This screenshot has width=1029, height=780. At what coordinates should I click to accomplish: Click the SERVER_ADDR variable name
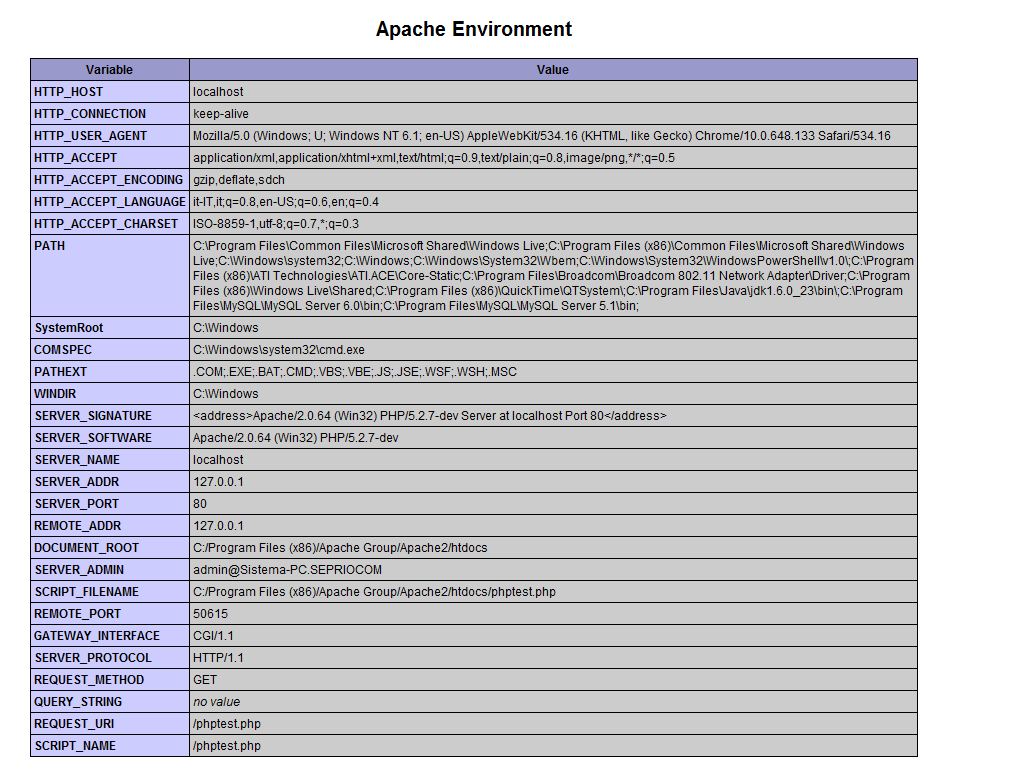pos(77,482)
